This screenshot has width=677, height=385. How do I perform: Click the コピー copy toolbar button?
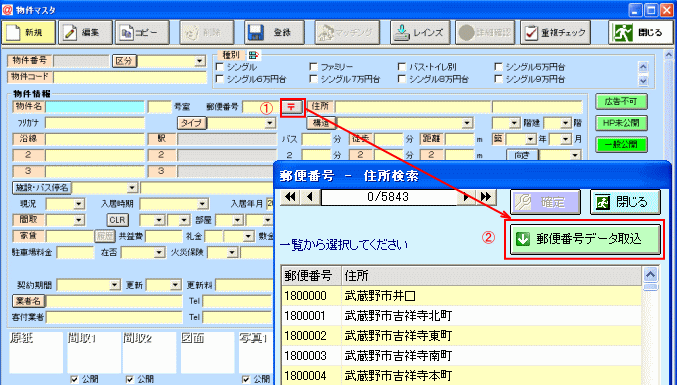142,32
